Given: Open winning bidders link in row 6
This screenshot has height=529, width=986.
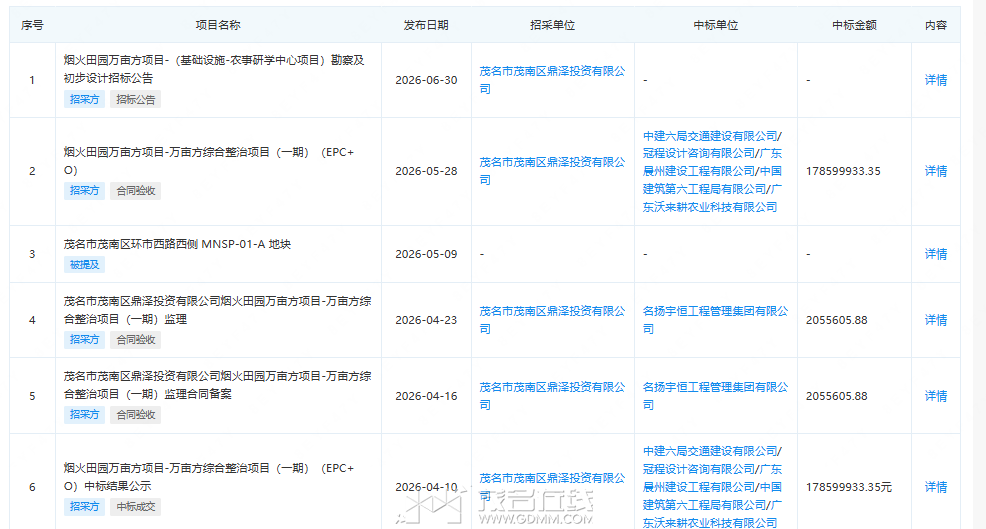Looking at the screenshot, I should (x=712, y=487).
